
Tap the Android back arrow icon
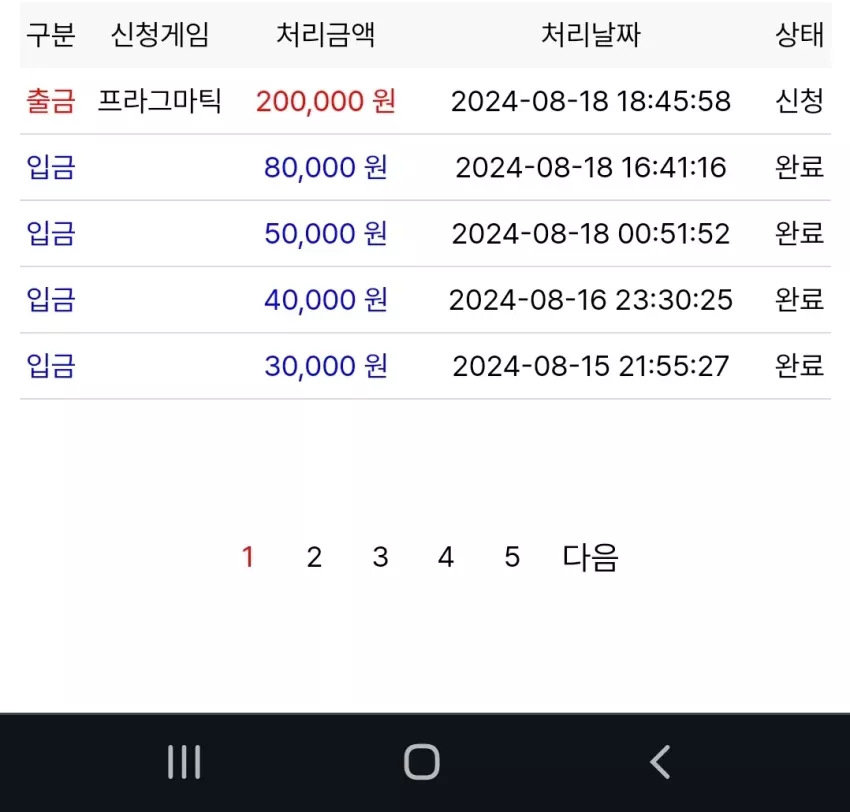click(x=660, y=762)
